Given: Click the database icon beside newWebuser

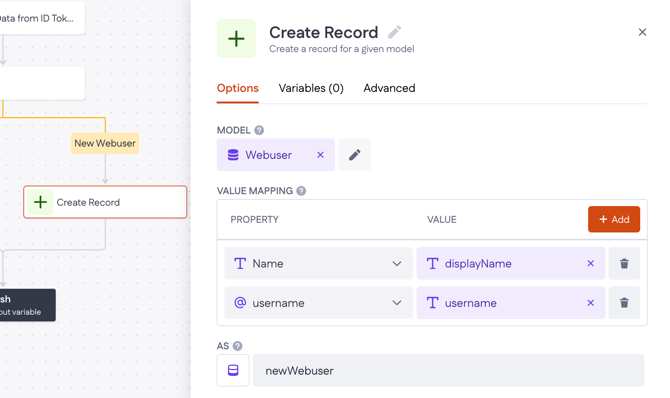Looking at the screenshot, I should point(233,370).
